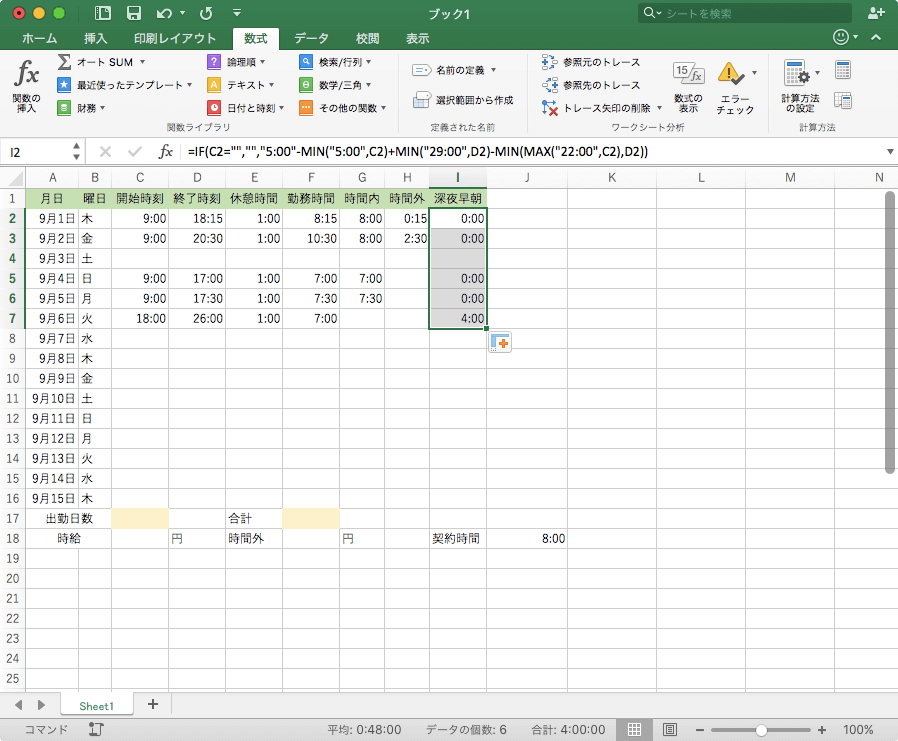The image size is (898, 741).
Task: Click the Calculate Sheet icon
Action: tap(842, 100)
